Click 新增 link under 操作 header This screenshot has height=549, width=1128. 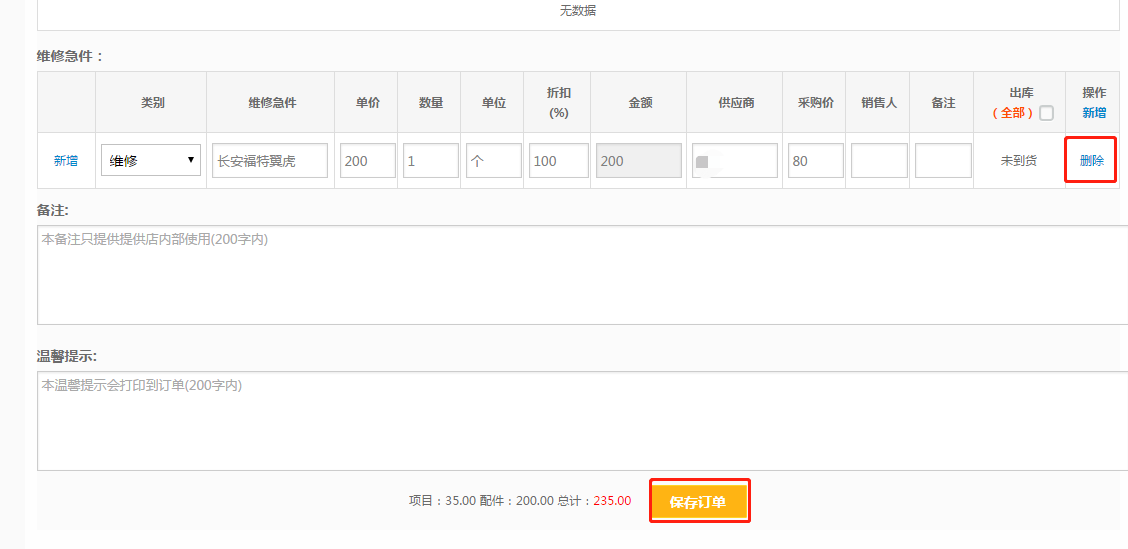pos(1094,113)
